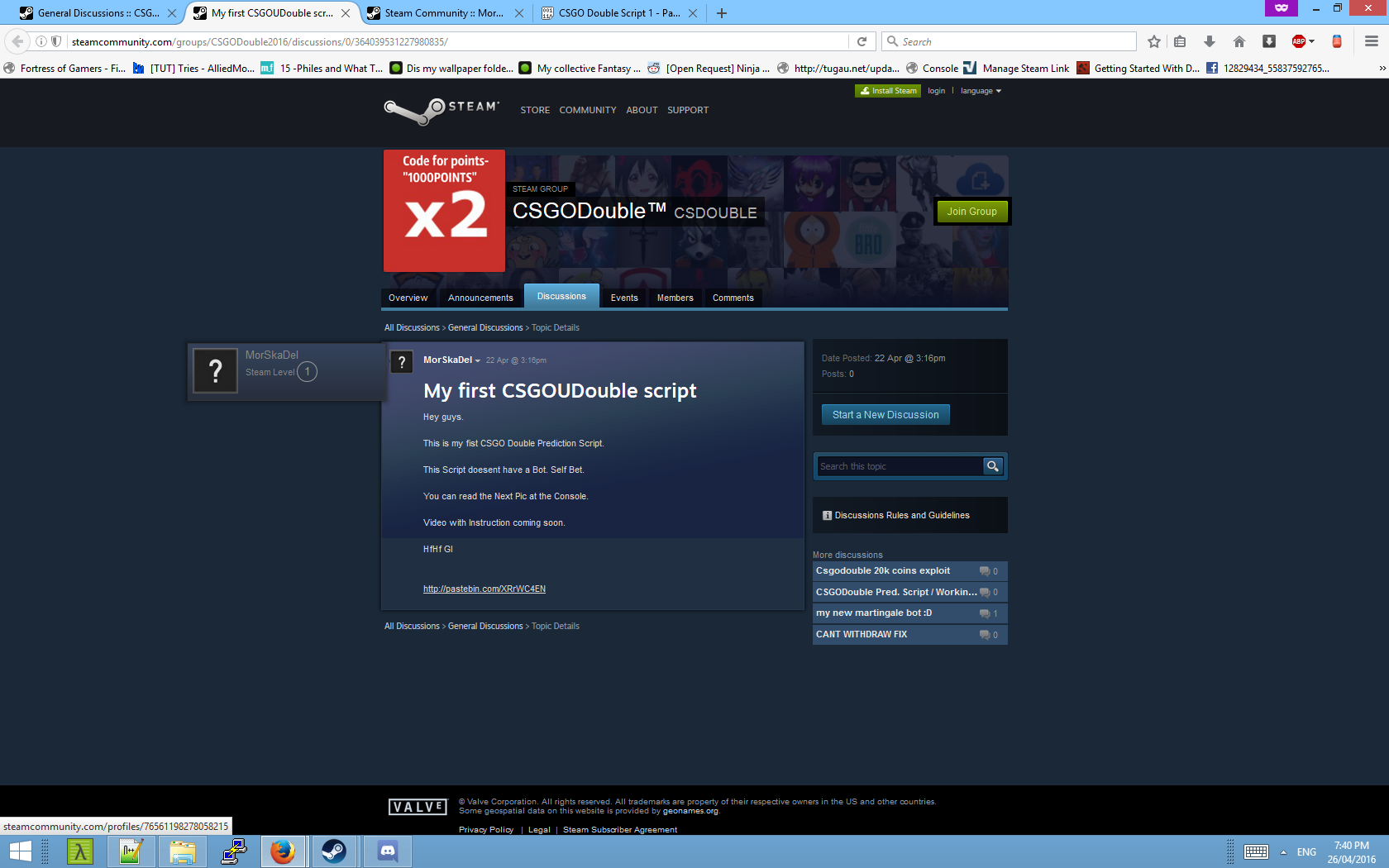Click the CSGODouble x2 group avatar
The image size is (1389, 868).
point(444,212)
